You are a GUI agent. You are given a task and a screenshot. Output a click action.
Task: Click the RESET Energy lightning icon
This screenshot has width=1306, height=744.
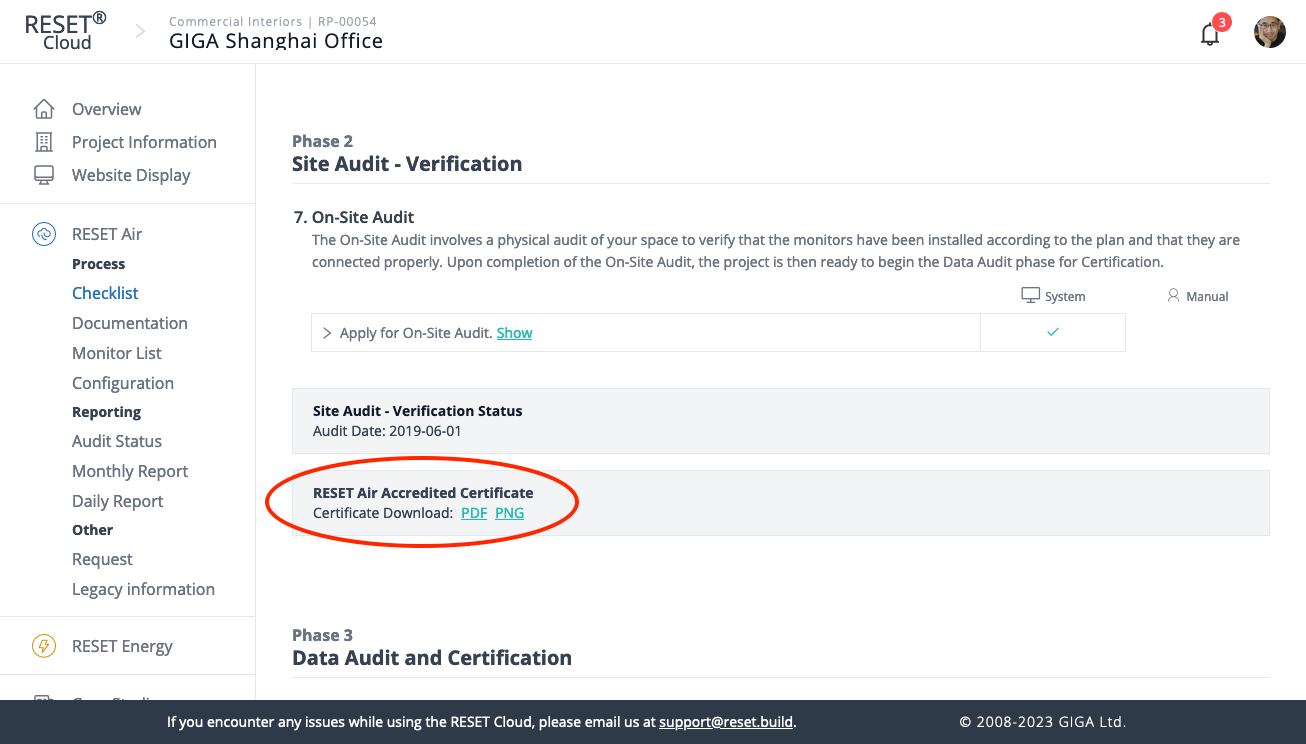[44, 646]
